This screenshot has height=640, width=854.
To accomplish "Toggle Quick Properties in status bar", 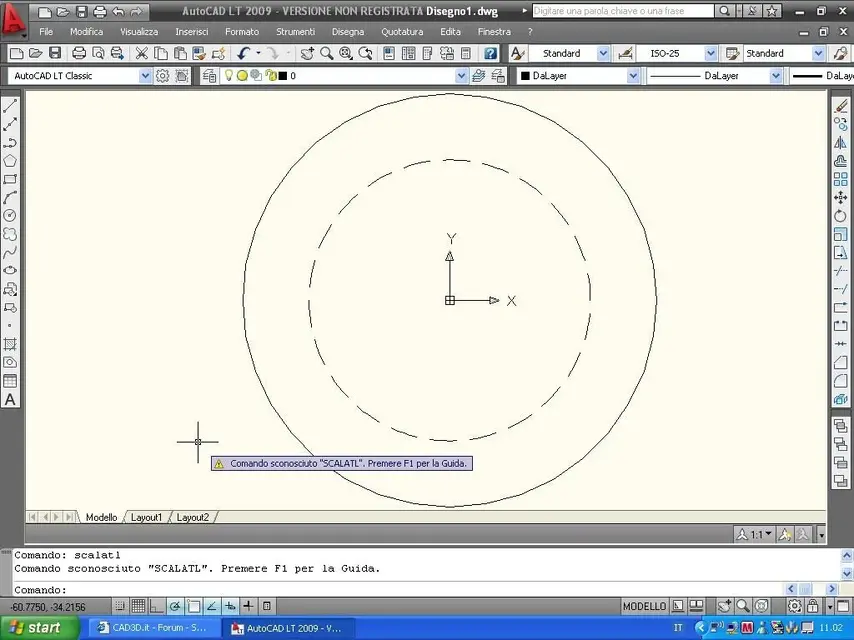I will point(266,606).
